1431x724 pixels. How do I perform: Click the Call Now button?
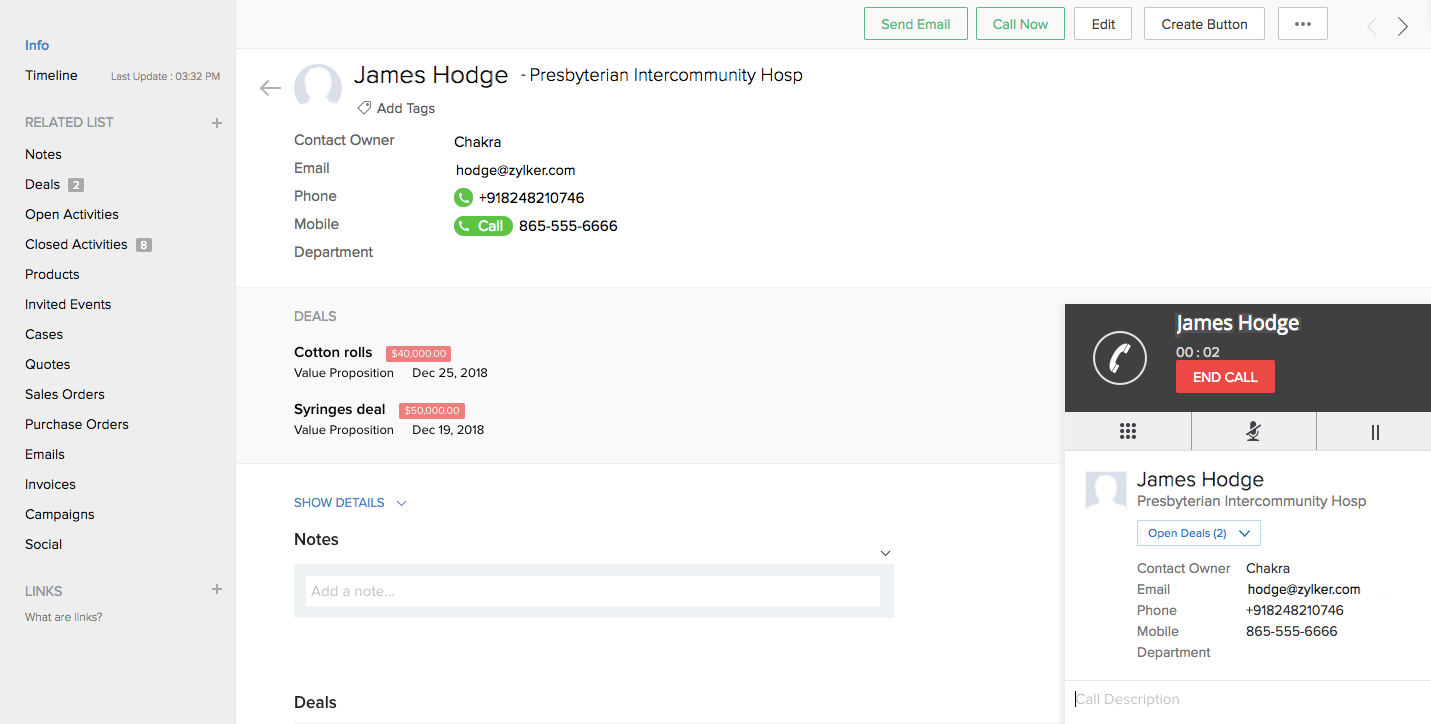pyautogui.click(x=1020, y=24)
